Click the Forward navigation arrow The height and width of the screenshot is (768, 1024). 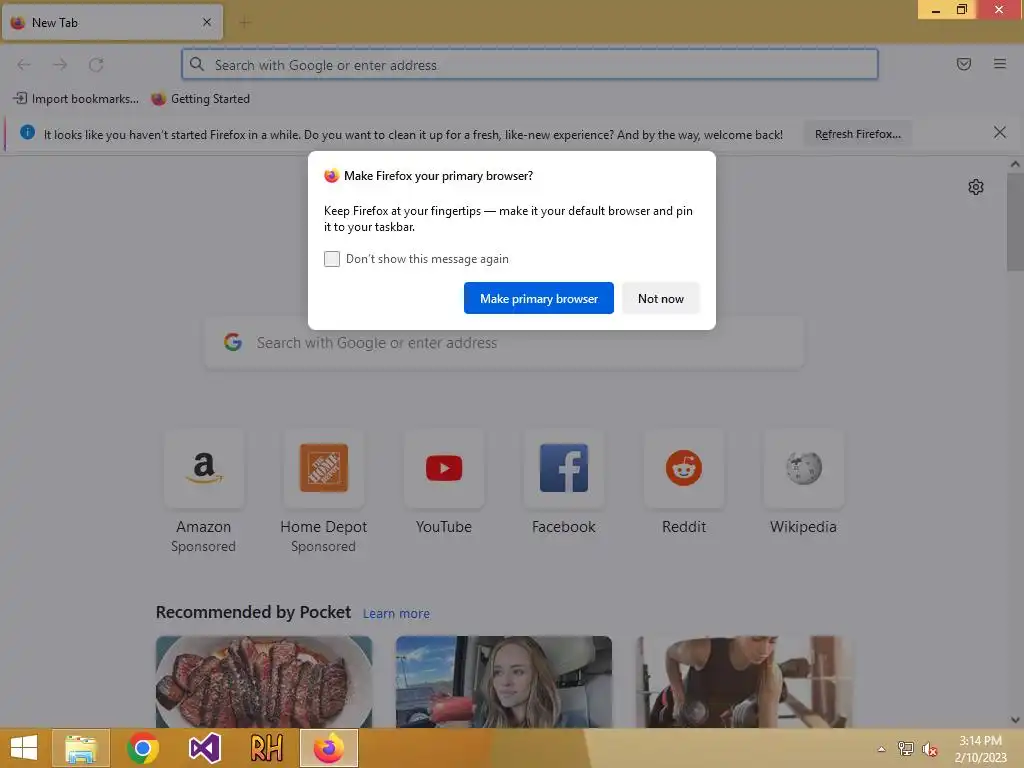60,64
